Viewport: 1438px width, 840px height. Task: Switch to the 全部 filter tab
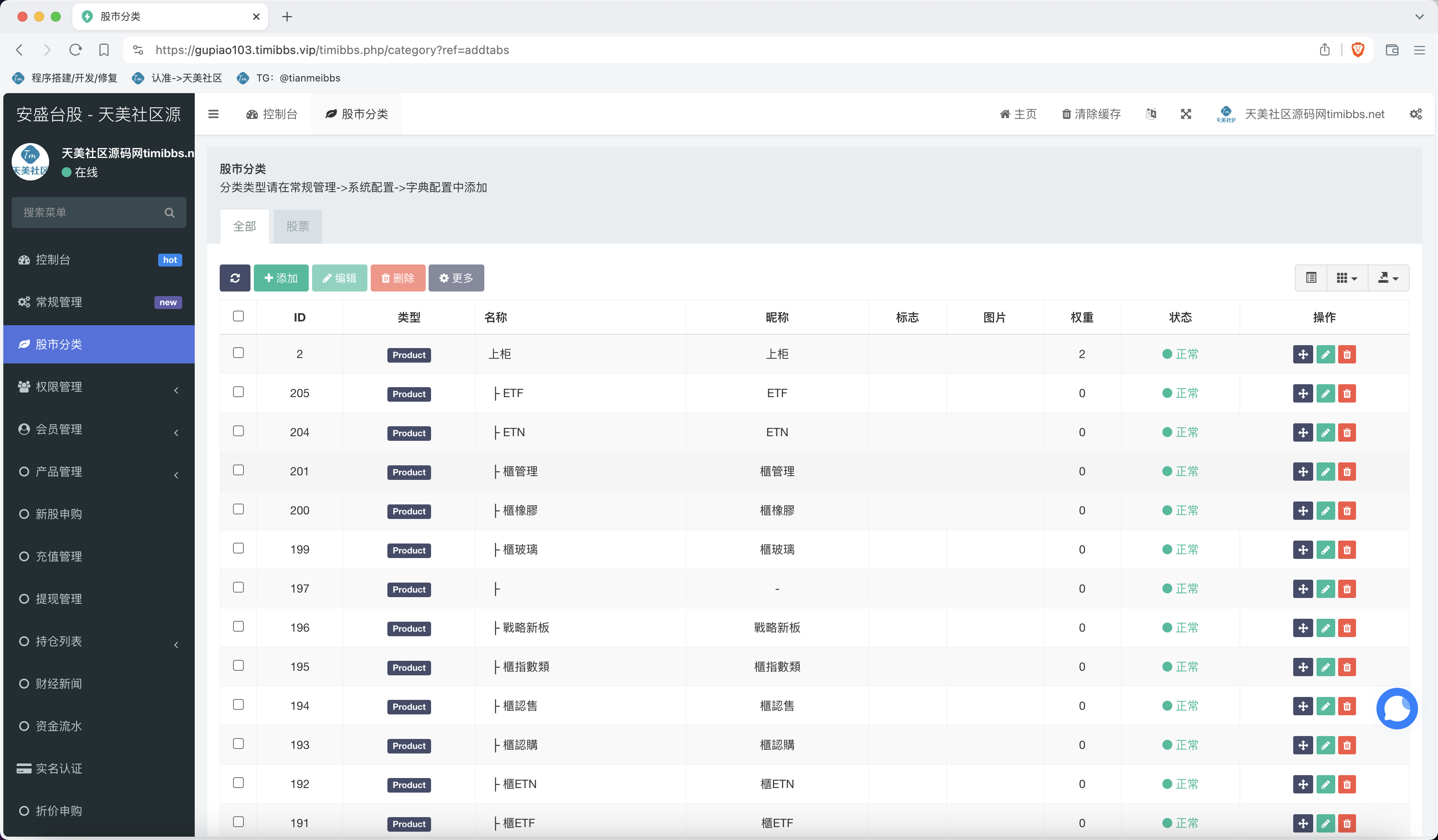click(244, 226)
